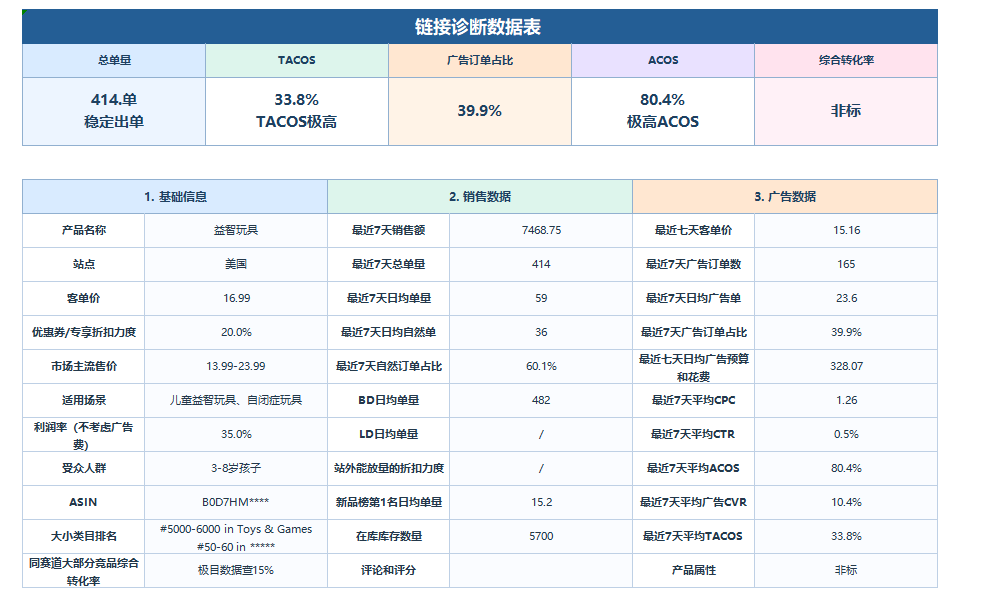Click the B0D7HM**** ASIN value
Screen dimensions: 989x608
click(x=236, y=503)
